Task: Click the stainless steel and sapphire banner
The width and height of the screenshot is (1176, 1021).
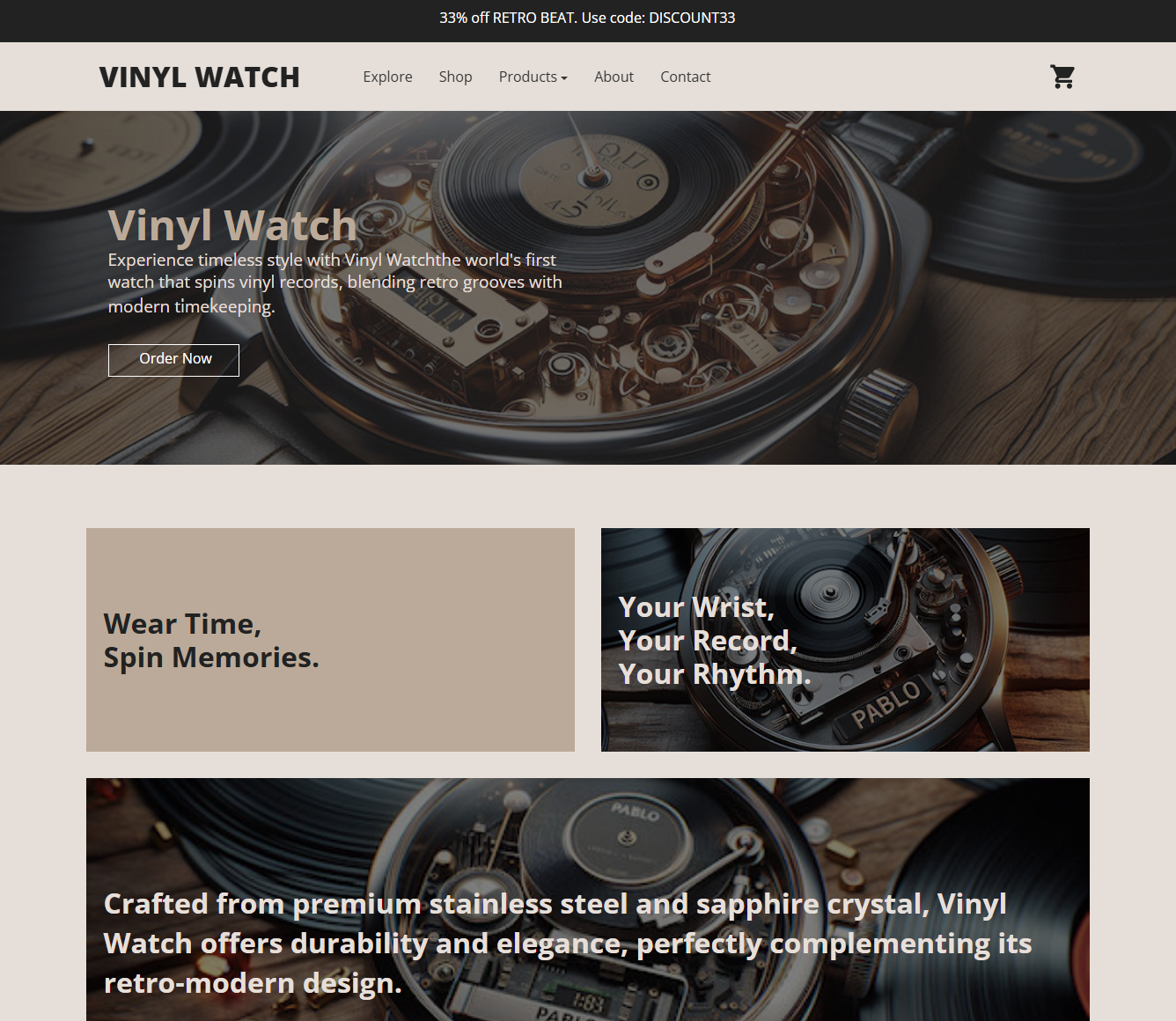Action: [588, 900]
